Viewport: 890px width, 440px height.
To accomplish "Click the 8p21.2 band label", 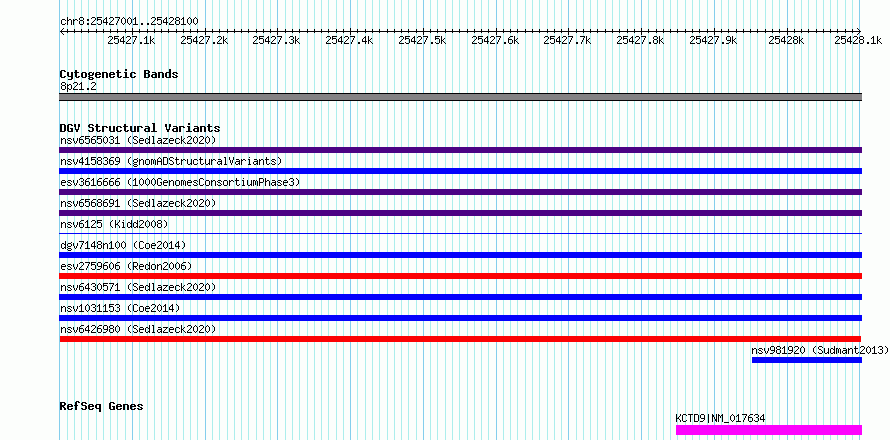I will coord(77,86).
